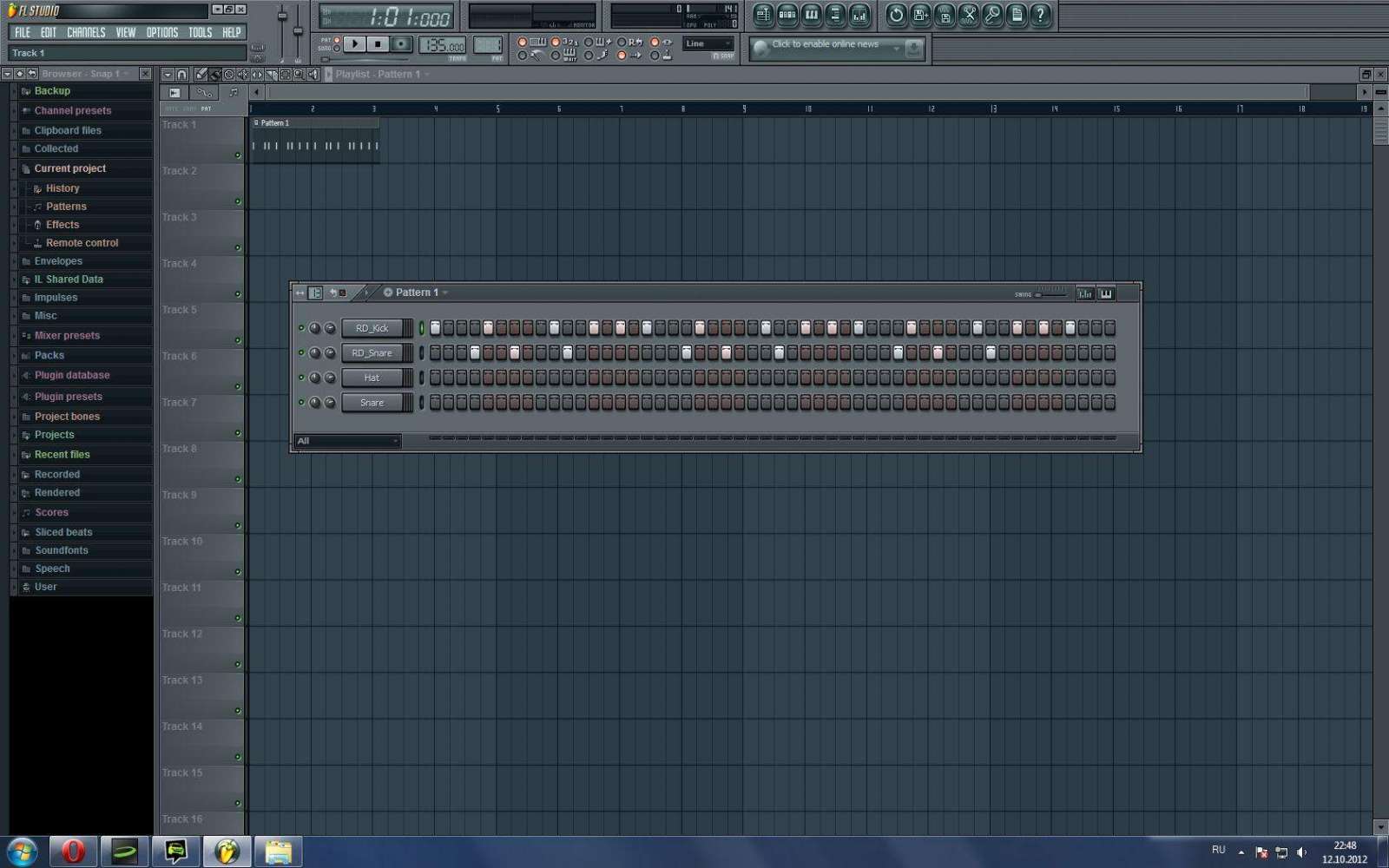The width and height of the screenshot is (1389, 868).
Task: Select the playlist zoom magnifier tool
Action: coord(299,75)
